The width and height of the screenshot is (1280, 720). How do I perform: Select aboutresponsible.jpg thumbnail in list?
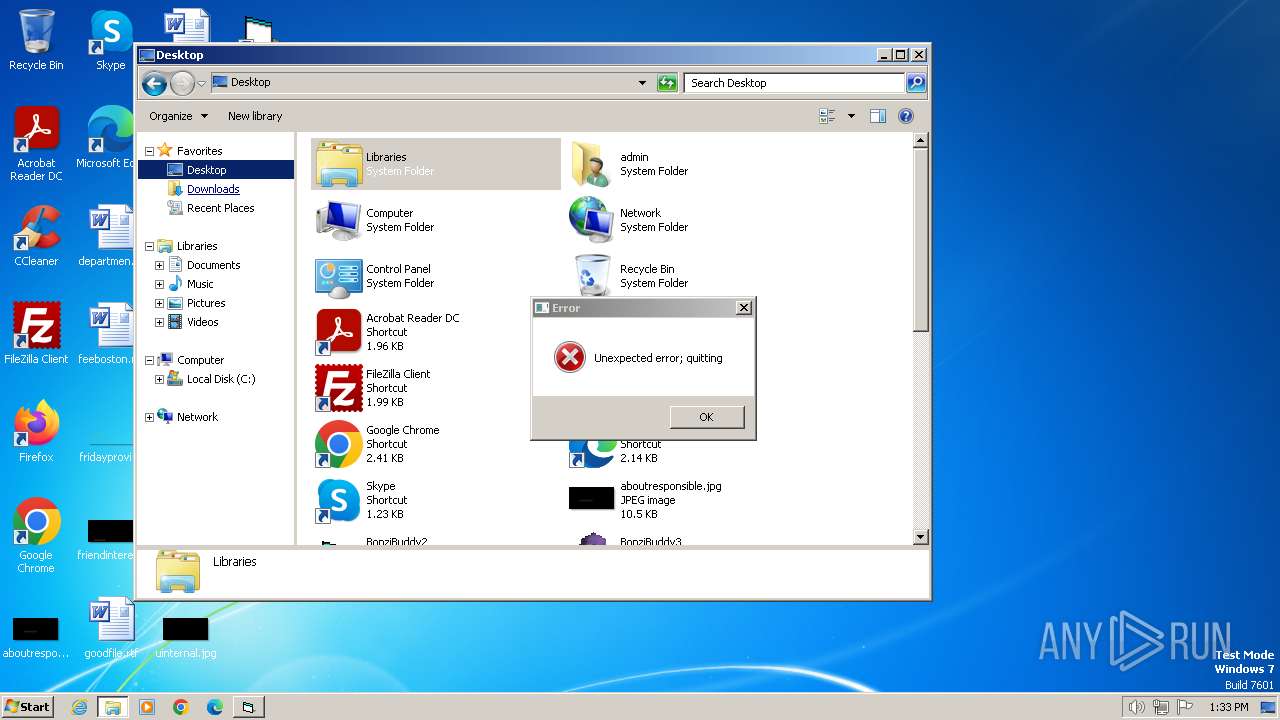[x=591, y=498]
